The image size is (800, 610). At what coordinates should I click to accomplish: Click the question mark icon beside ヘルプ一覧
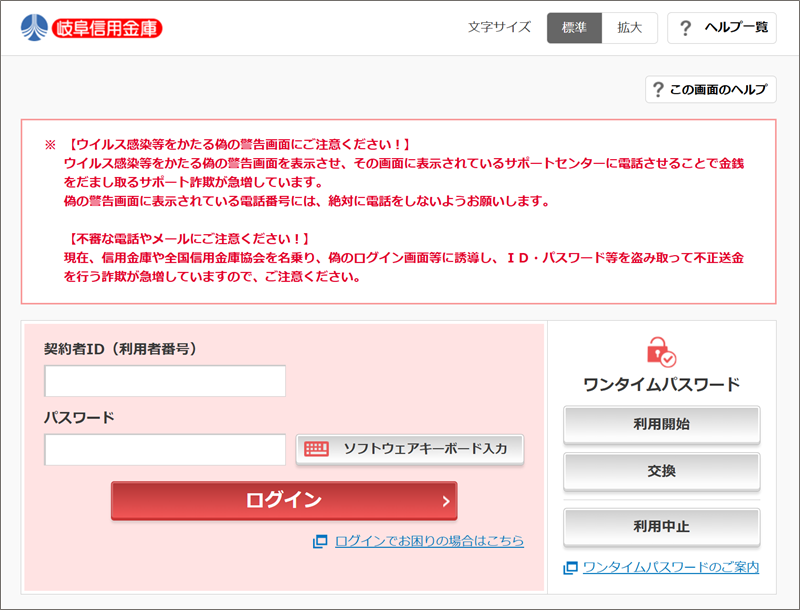point(685,28)
